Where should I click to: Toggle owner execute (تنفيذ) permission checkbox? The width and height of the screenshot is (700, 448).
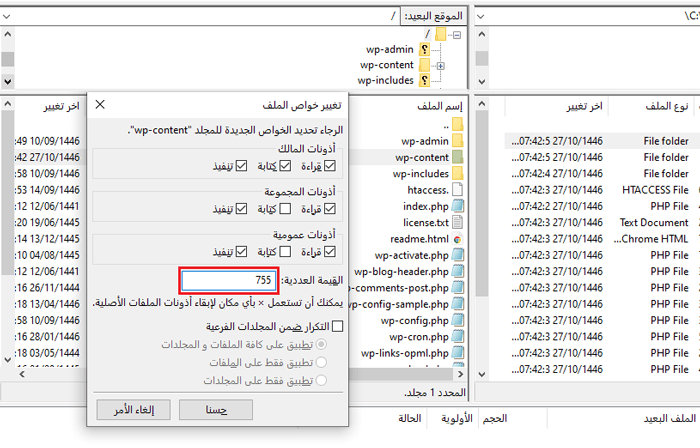coord(242,166)
